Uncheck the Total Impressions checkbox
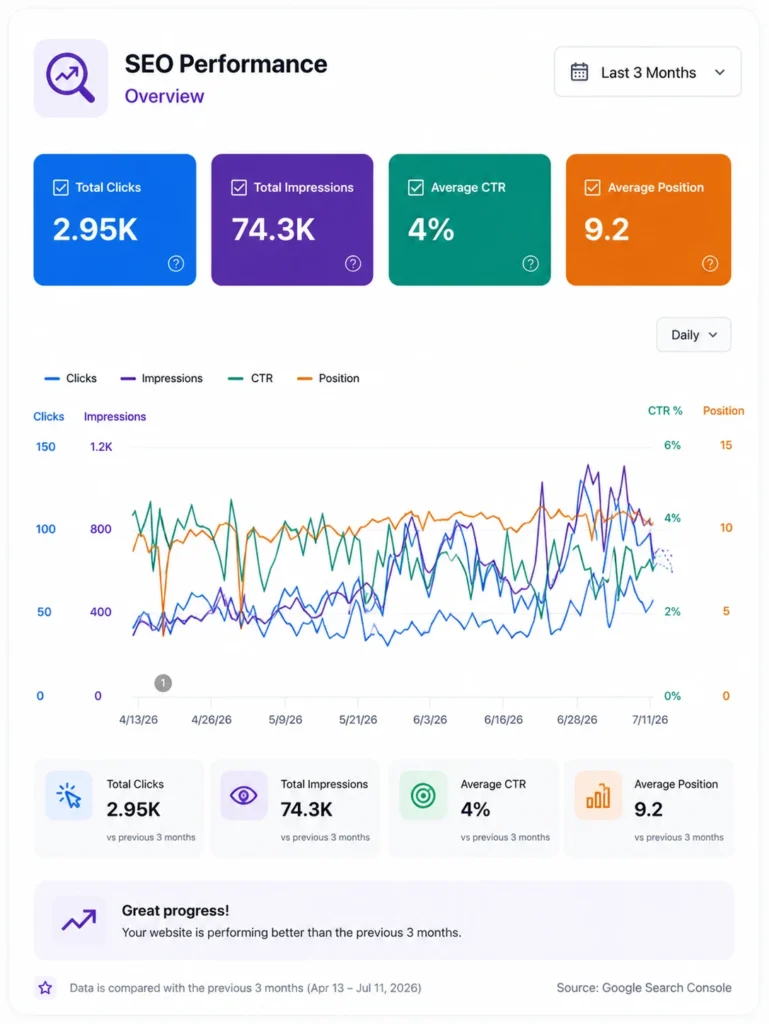The image size is (769, 1024). [x=239, y=187]
